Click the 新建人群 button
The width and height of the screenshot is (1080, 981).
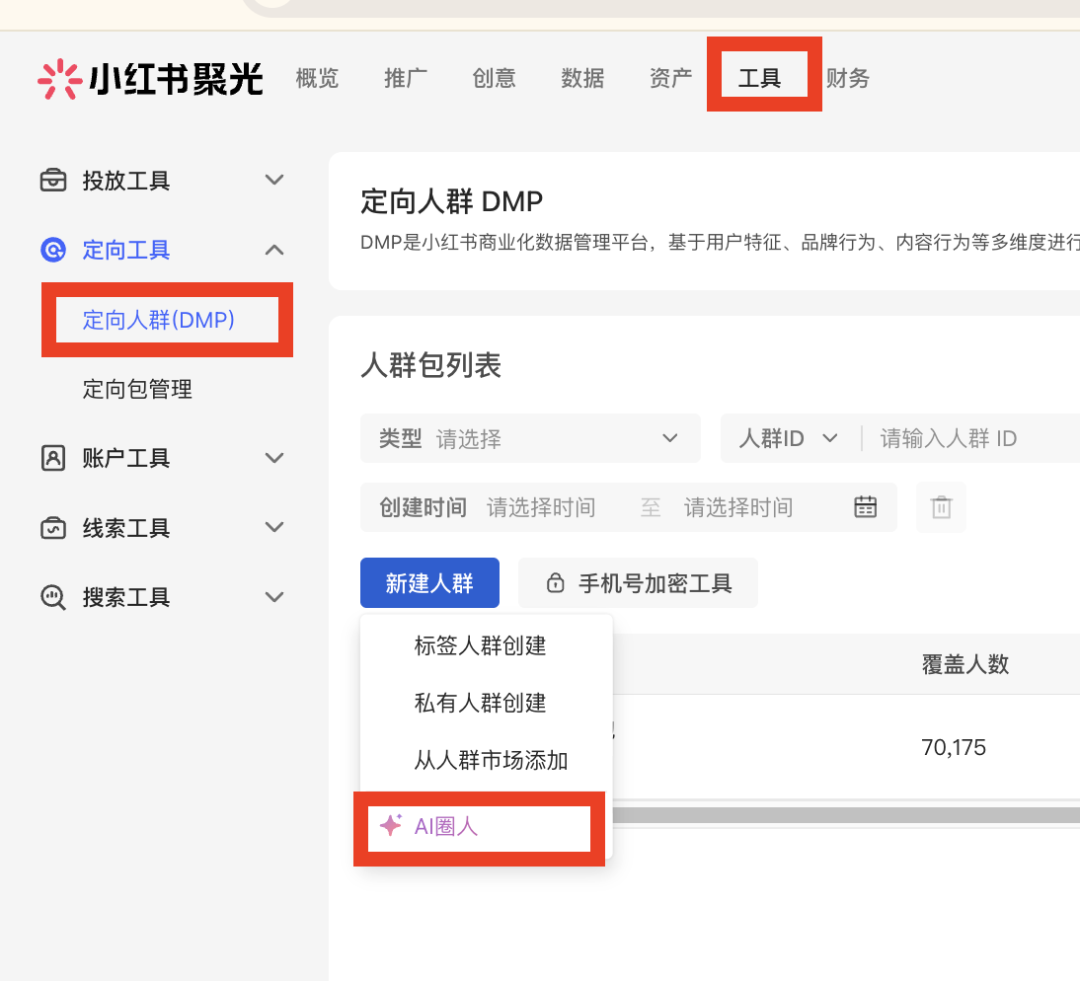(430, 583)
